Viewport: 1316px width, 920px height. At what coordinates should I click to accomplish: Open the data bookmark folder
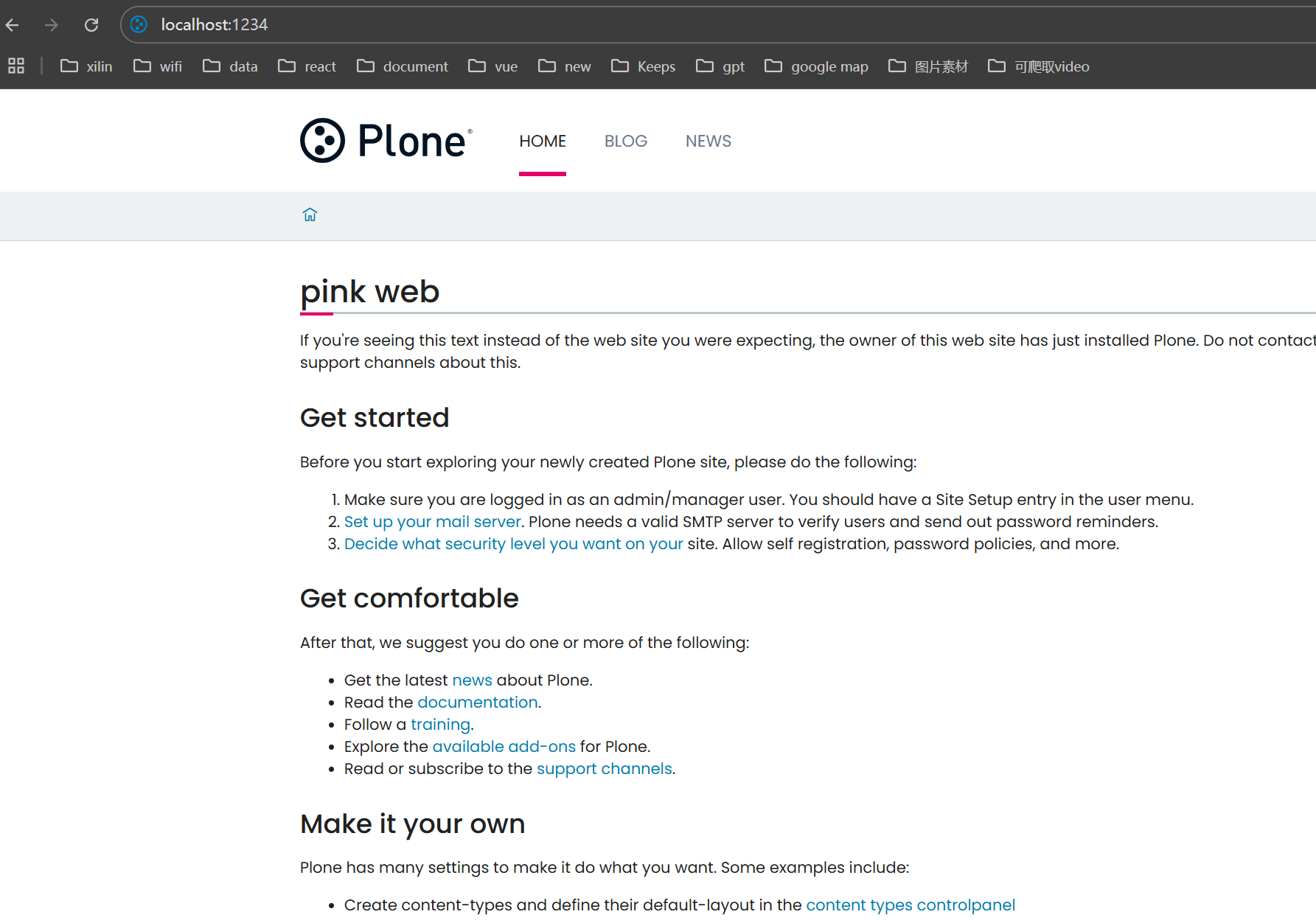(x=230, y=66)
